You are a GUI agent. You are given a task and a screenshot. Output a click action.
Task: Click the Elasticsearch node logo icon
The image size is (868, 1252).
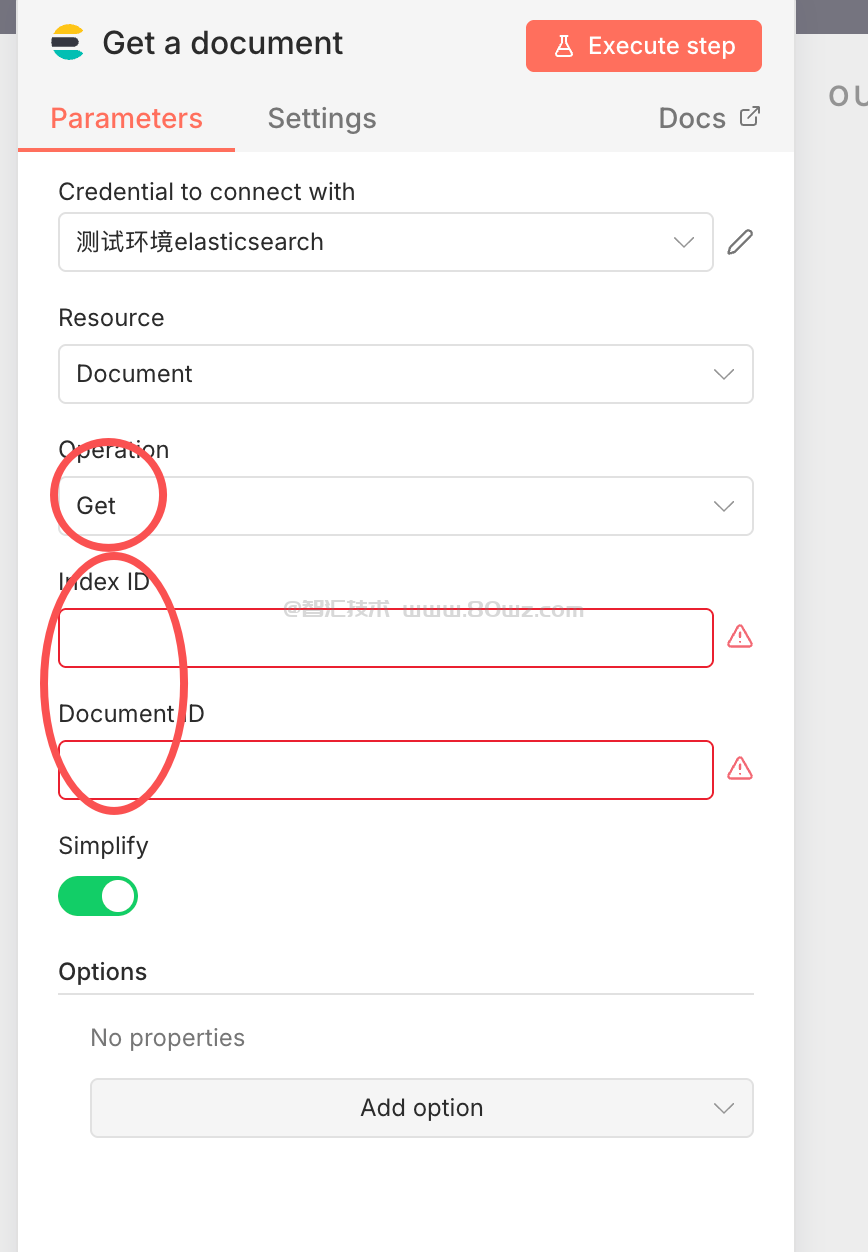tap(68, 43)
